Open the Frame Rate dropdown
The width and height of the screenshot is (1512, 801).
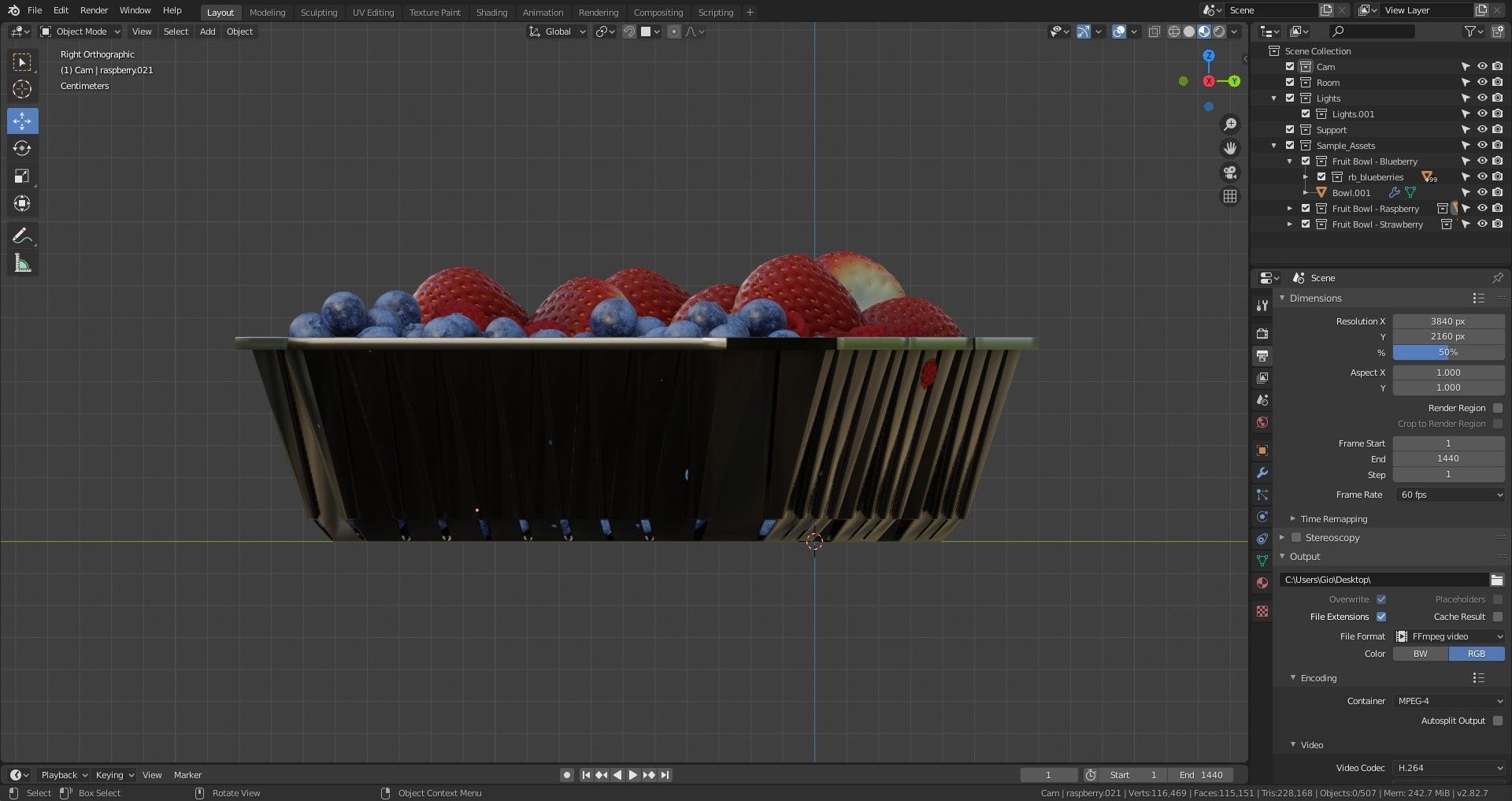(x=1449, y=495)
